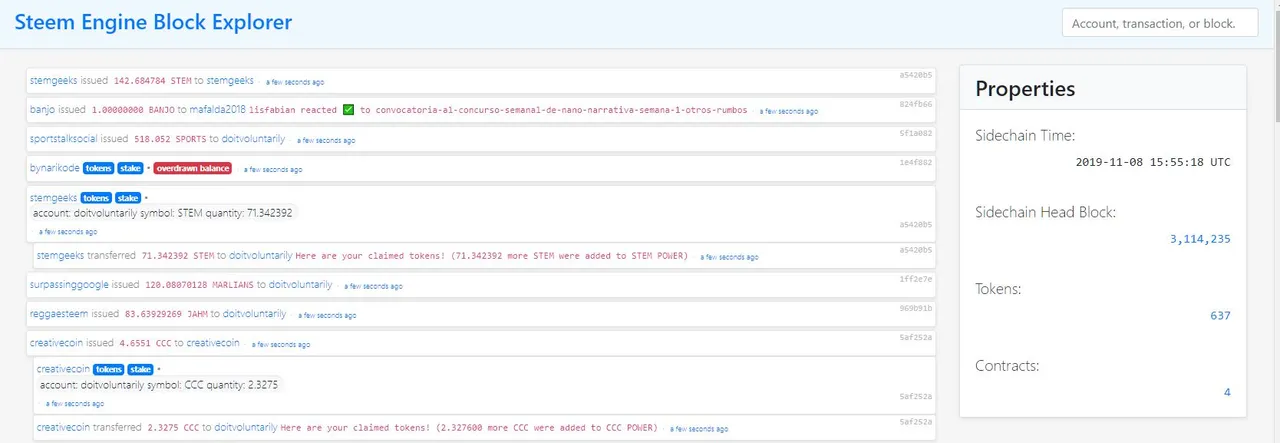
Task: Click the green checkmark emoji in banjo memo
Action: pyautogui.click(x=348, y=109)
